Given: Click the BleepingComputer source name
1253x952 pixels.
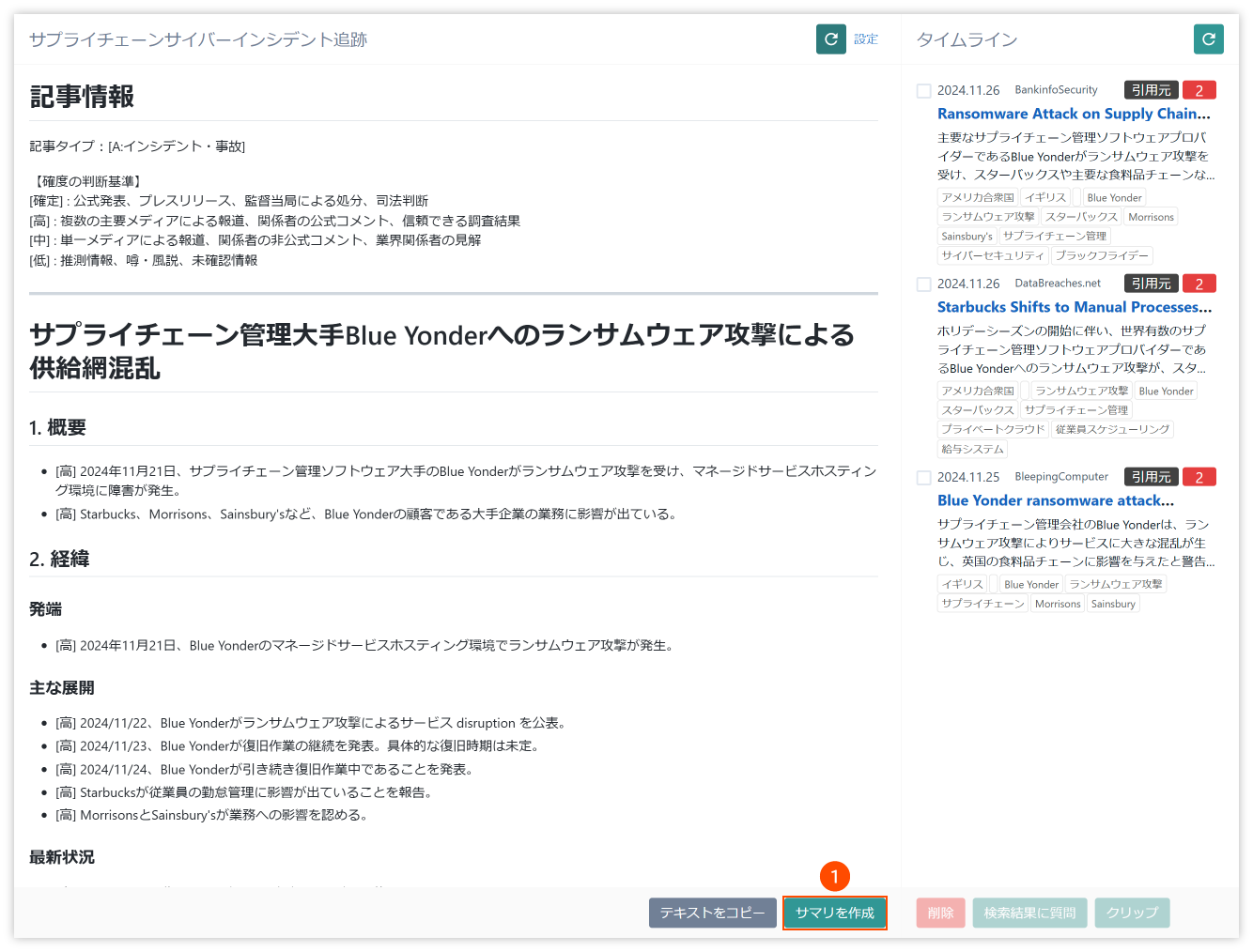Looking at the screenshot, I should 1061,477.
